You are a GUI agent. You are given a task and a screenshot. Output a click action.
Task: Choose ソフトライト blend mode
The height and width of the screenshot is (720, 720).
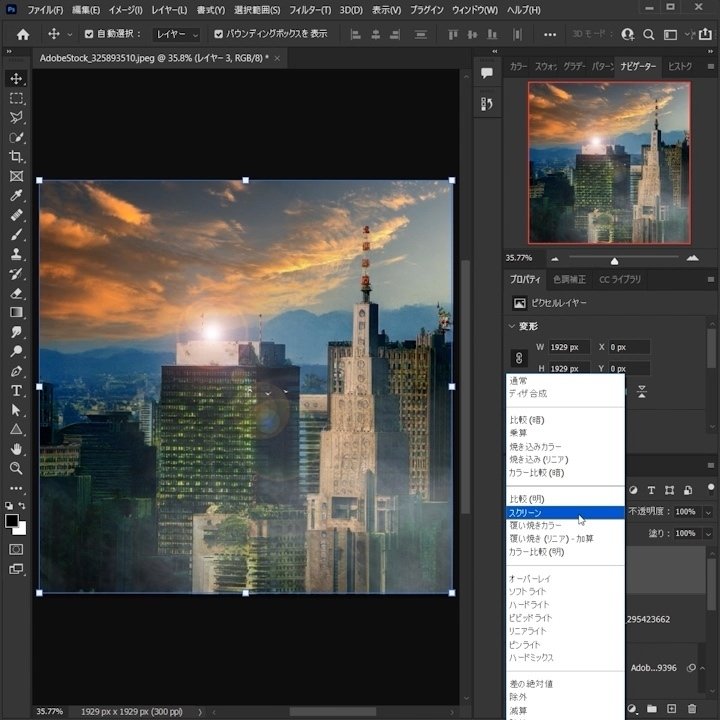click(x=565, y=592)
